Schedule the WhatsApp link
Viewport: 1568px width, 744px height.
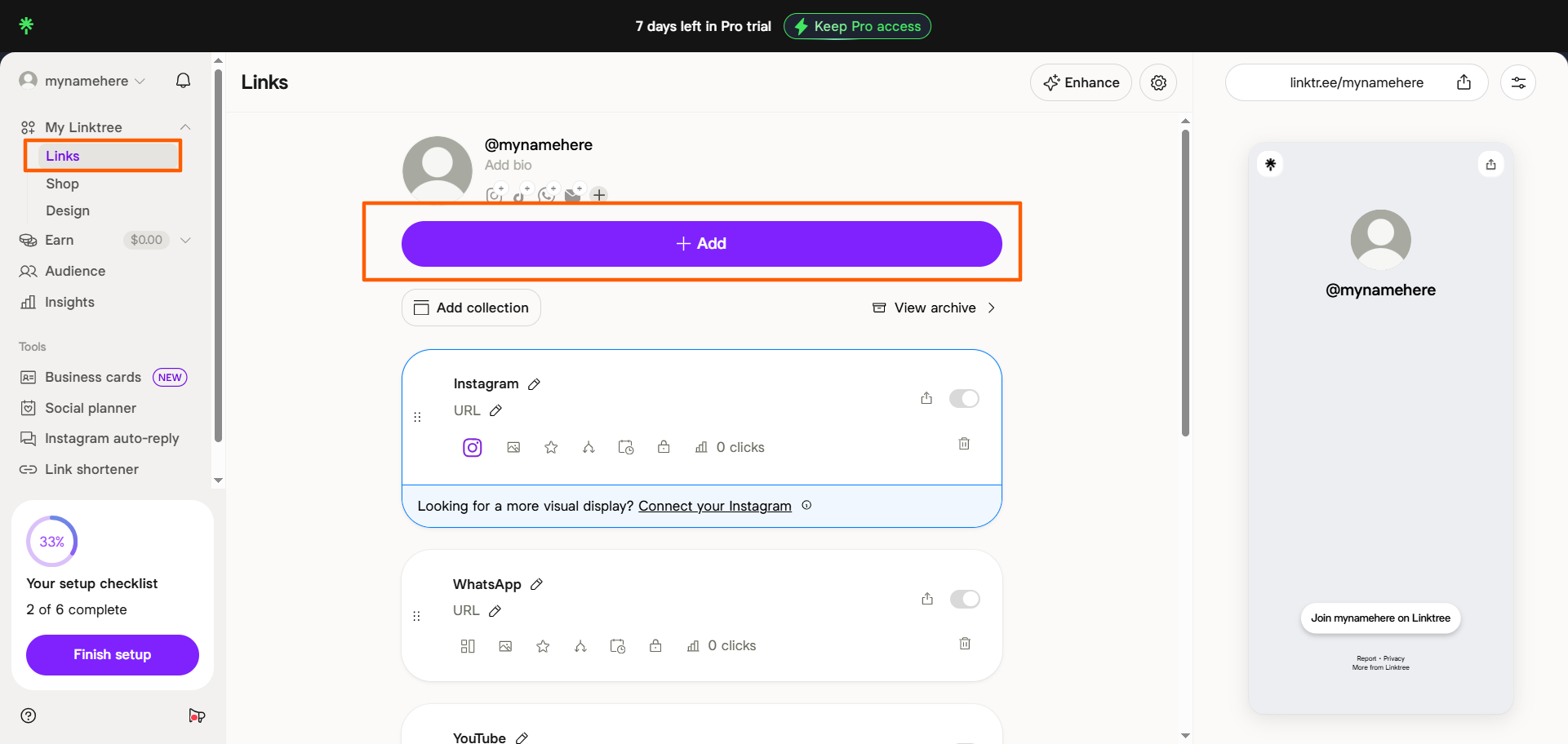point(618,646)
